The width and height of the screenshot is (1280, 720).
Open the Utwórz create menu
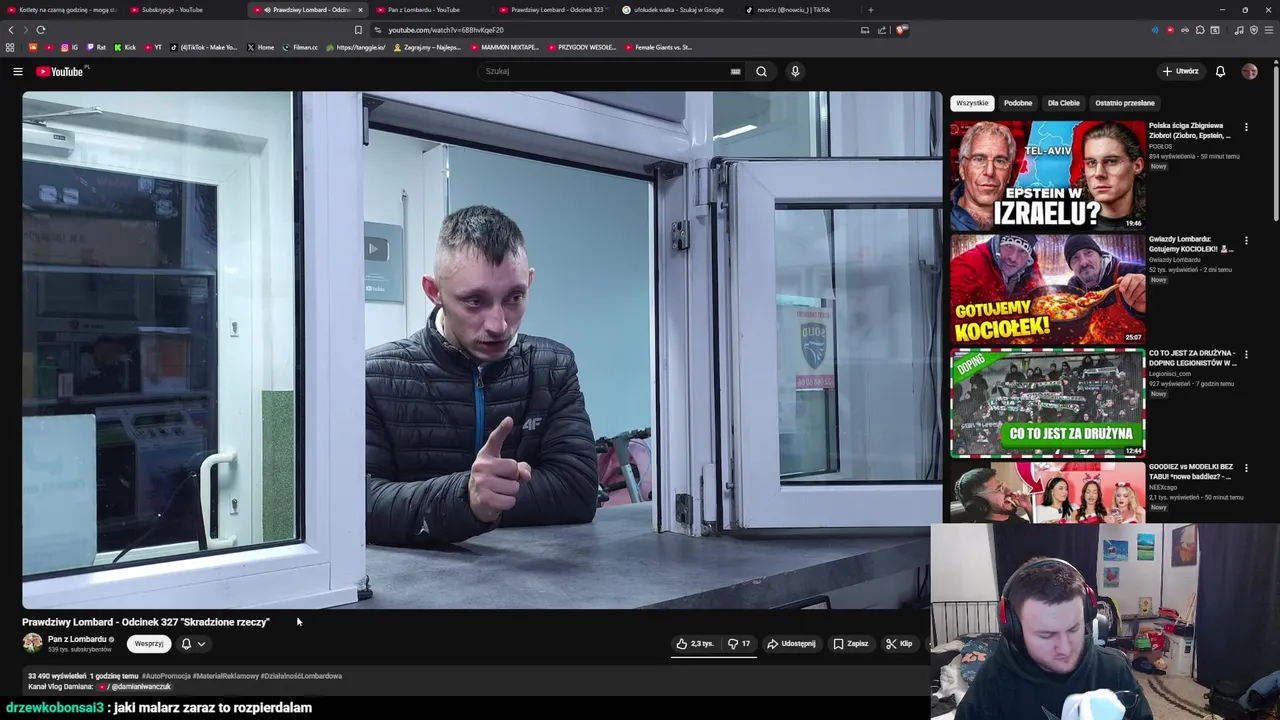pos(1180,71)
